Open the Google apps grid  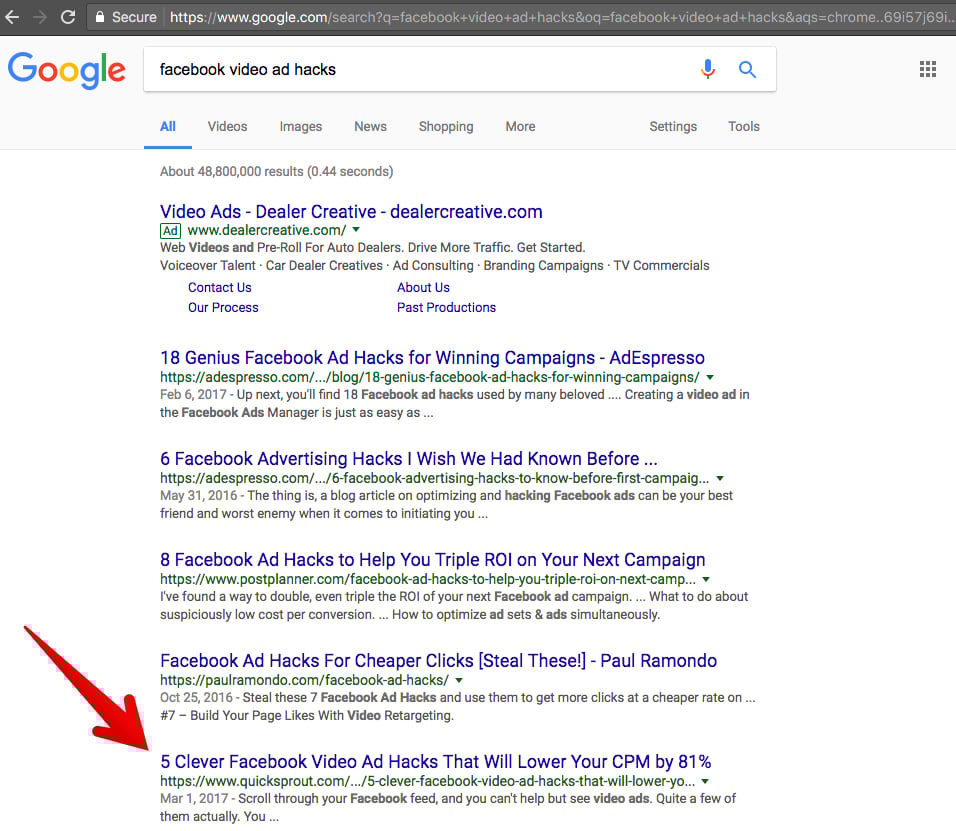click(x=927, y=69)
